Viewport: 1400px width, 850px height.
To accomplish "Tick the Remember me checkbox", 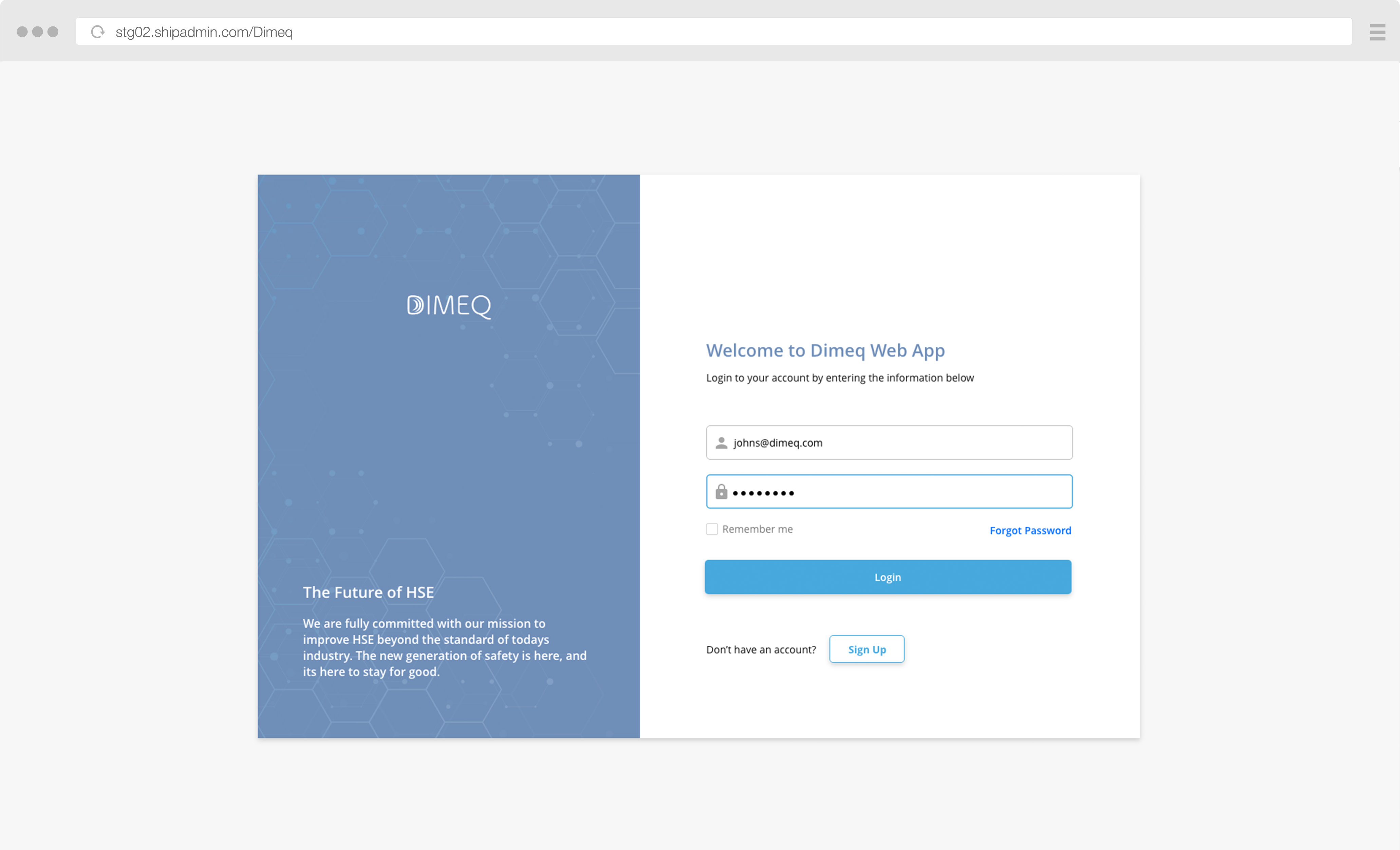I will (711, 529).
